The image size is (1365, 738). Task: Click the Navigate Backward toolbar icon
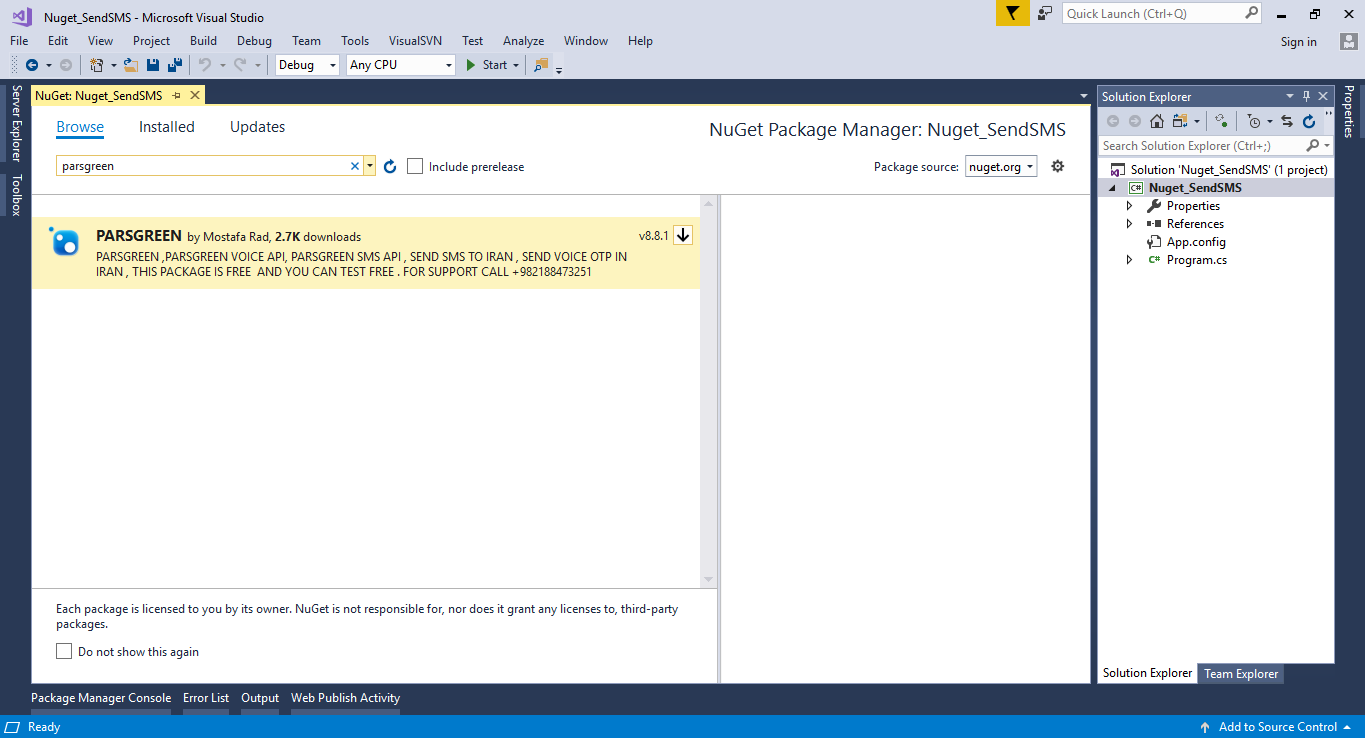30,64
